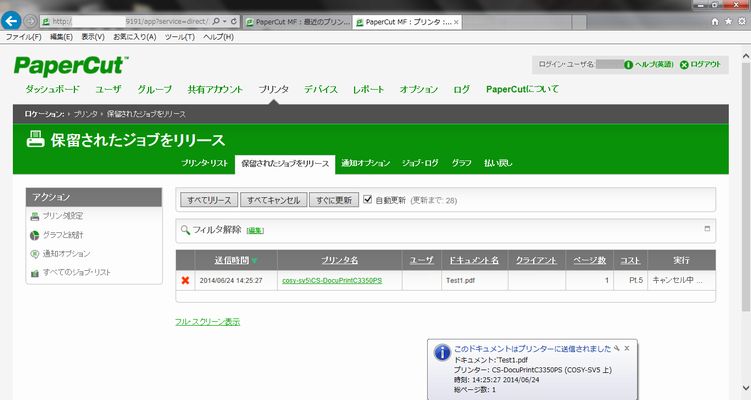Image resolution: width=751 pixels, height=400 pixels.
Task: Click the すぐに更新 button
Action: coord(334,200)
